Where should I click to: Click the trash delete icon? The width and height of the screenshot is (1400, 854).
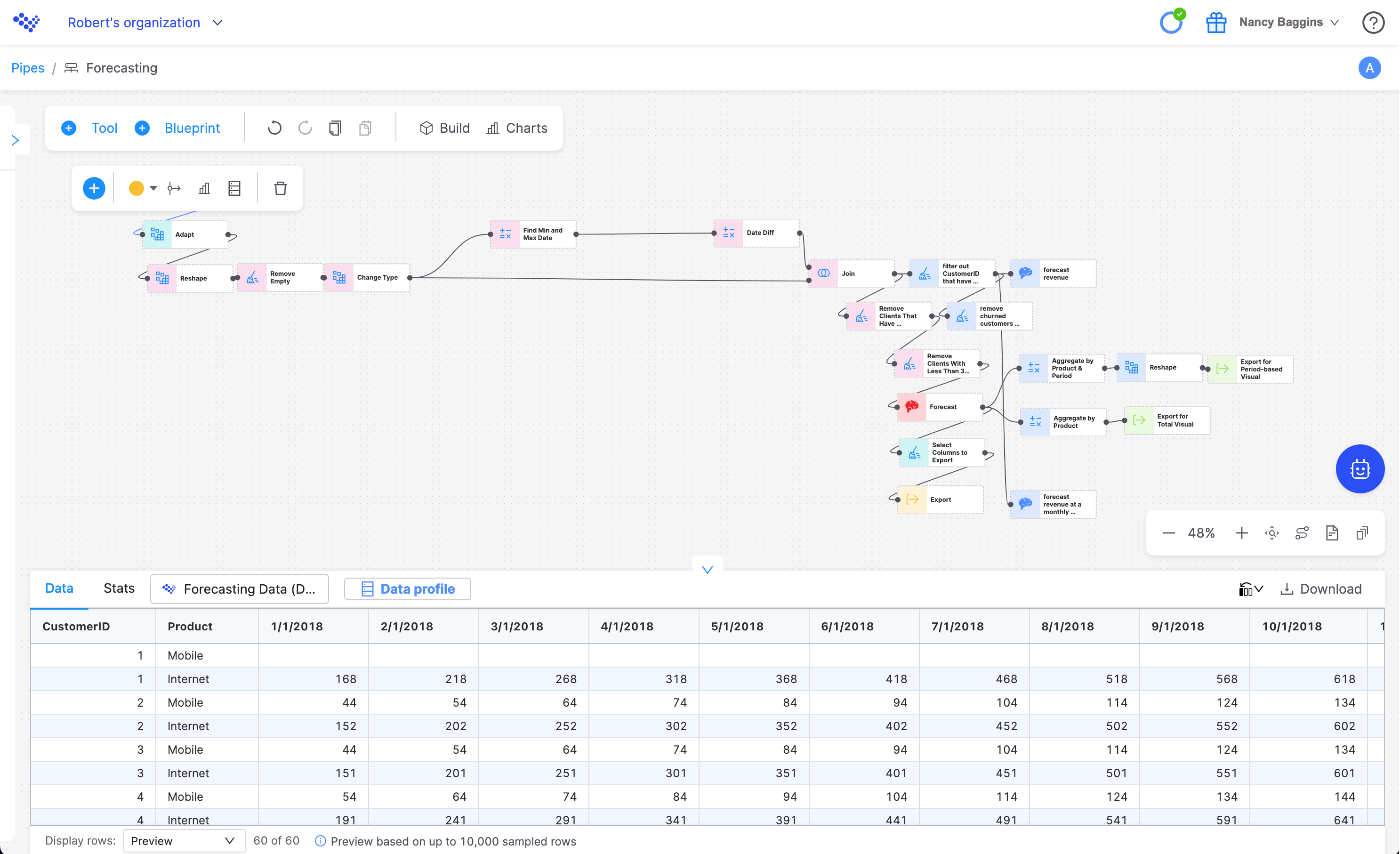pyautogui.click(x=280, y=188)
